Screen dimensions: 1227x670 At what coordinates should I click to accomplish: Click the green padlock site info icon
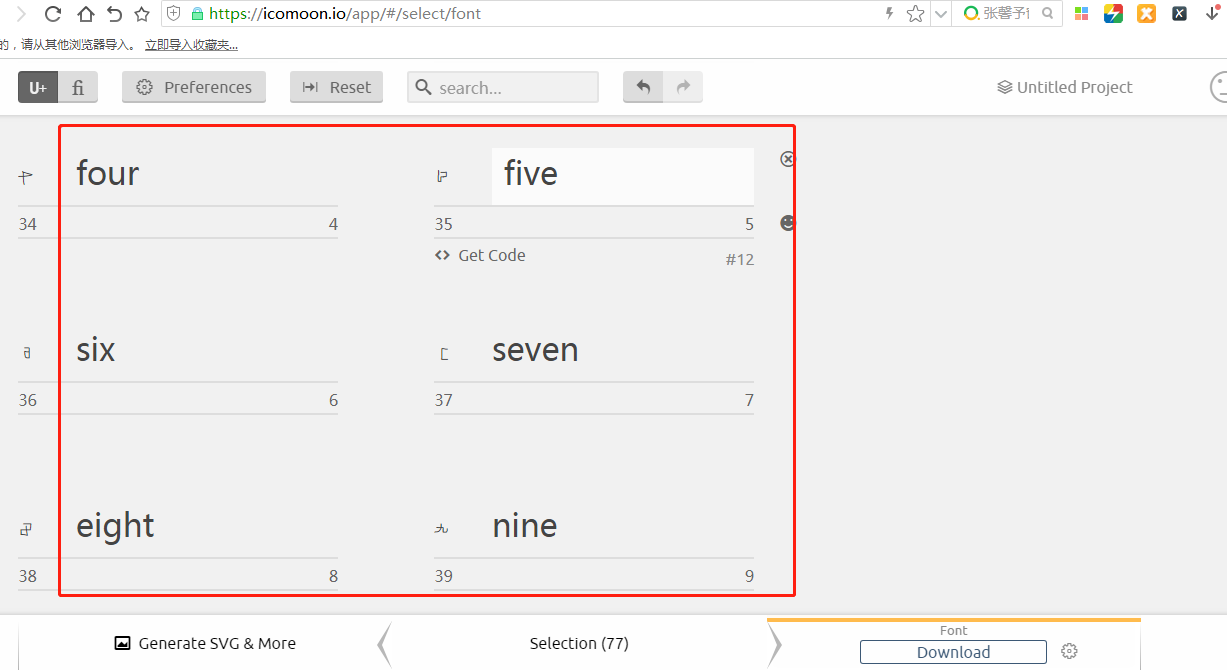197,14
